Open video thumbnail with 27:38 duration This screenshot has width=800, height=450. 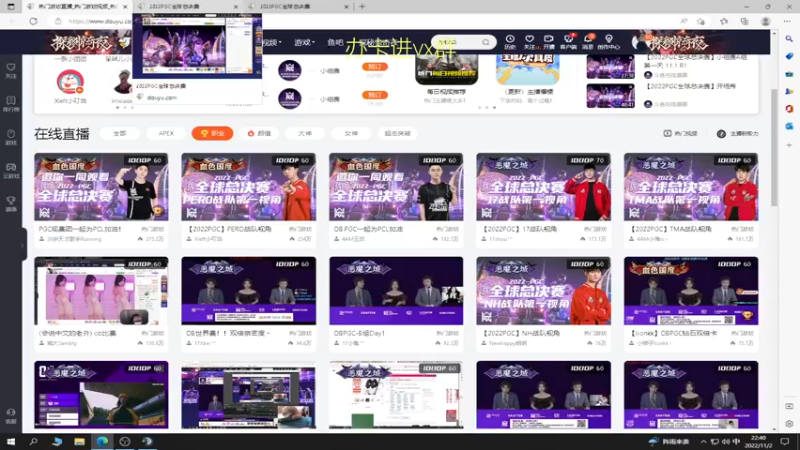[611, 67]
